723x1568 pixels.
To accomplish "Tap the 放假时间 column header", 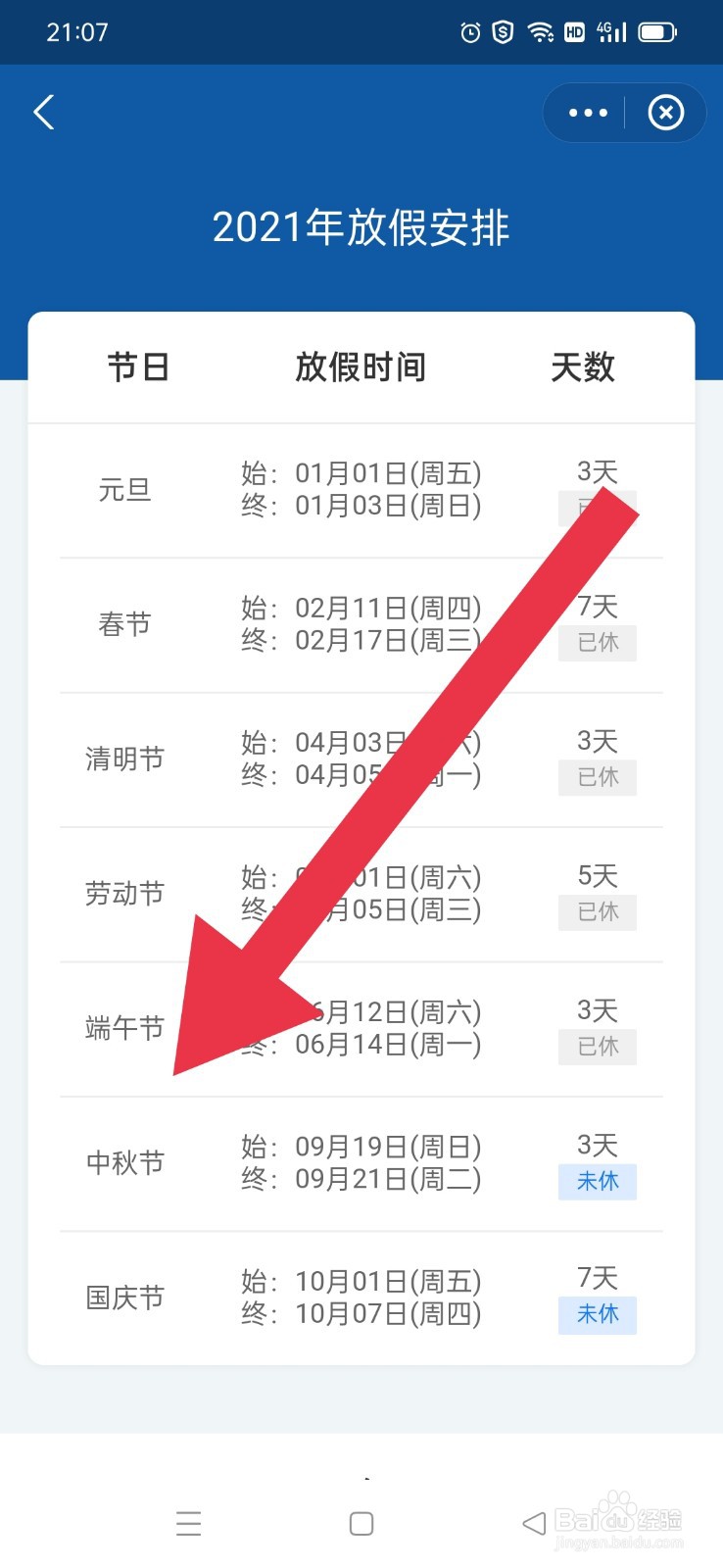I will [x=361, y=367].
